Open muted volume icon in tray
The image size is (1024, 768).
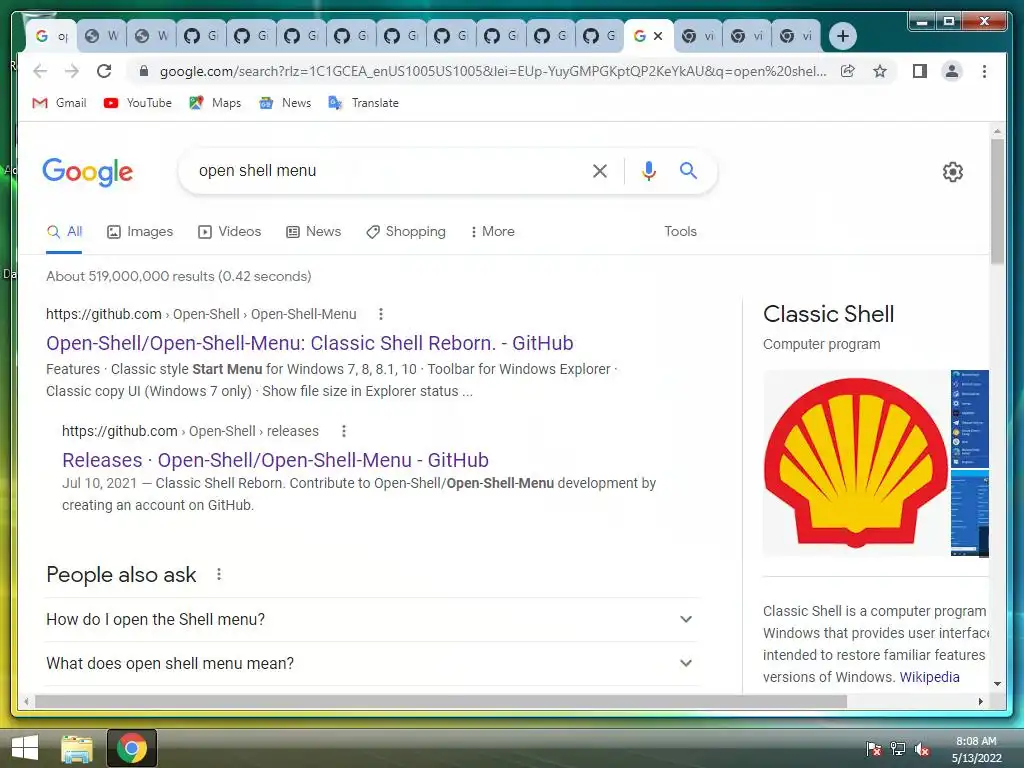(922, 749)
